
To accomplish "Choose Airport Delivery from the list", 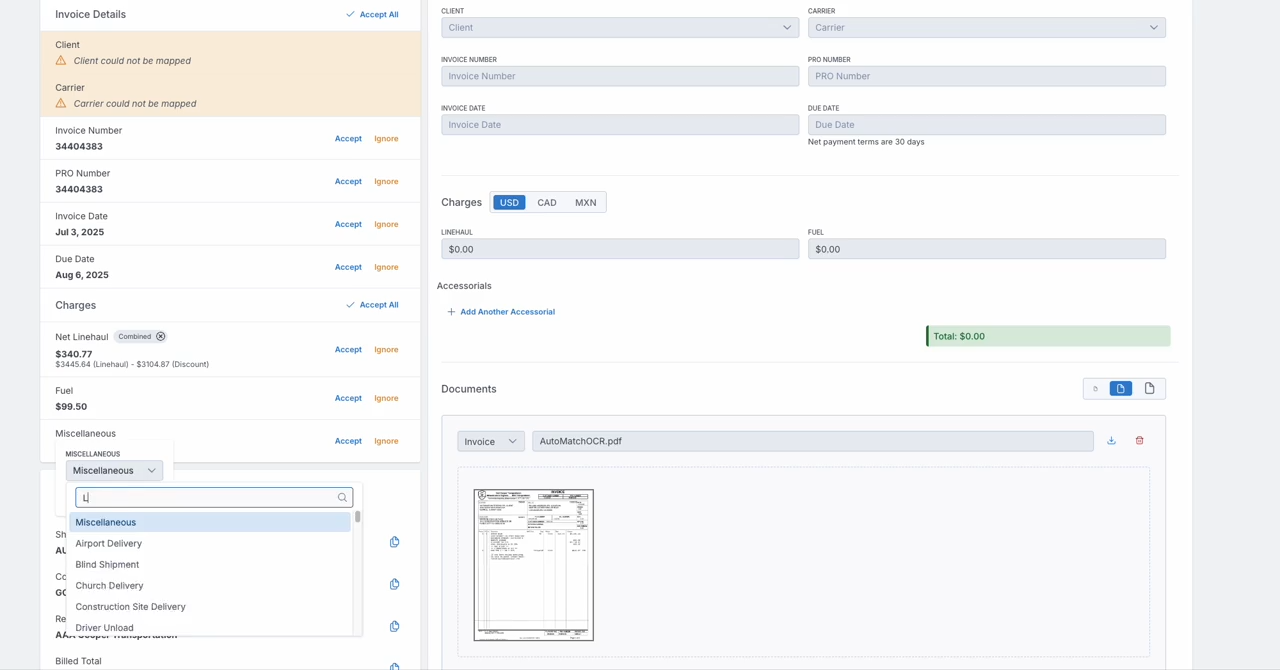I will pos(210,543).
